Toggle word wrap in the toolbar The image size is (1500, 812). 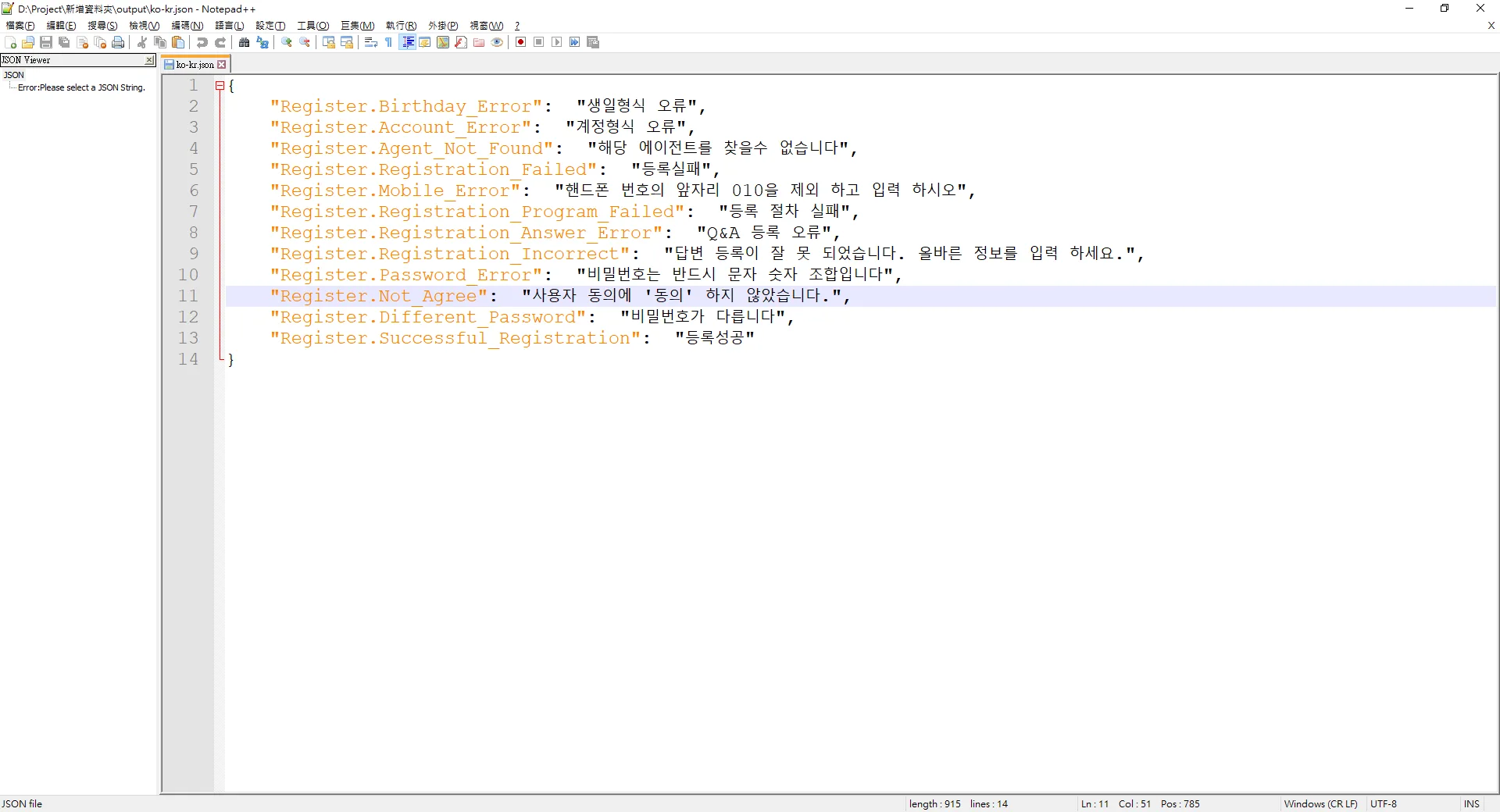click(371, 42)
